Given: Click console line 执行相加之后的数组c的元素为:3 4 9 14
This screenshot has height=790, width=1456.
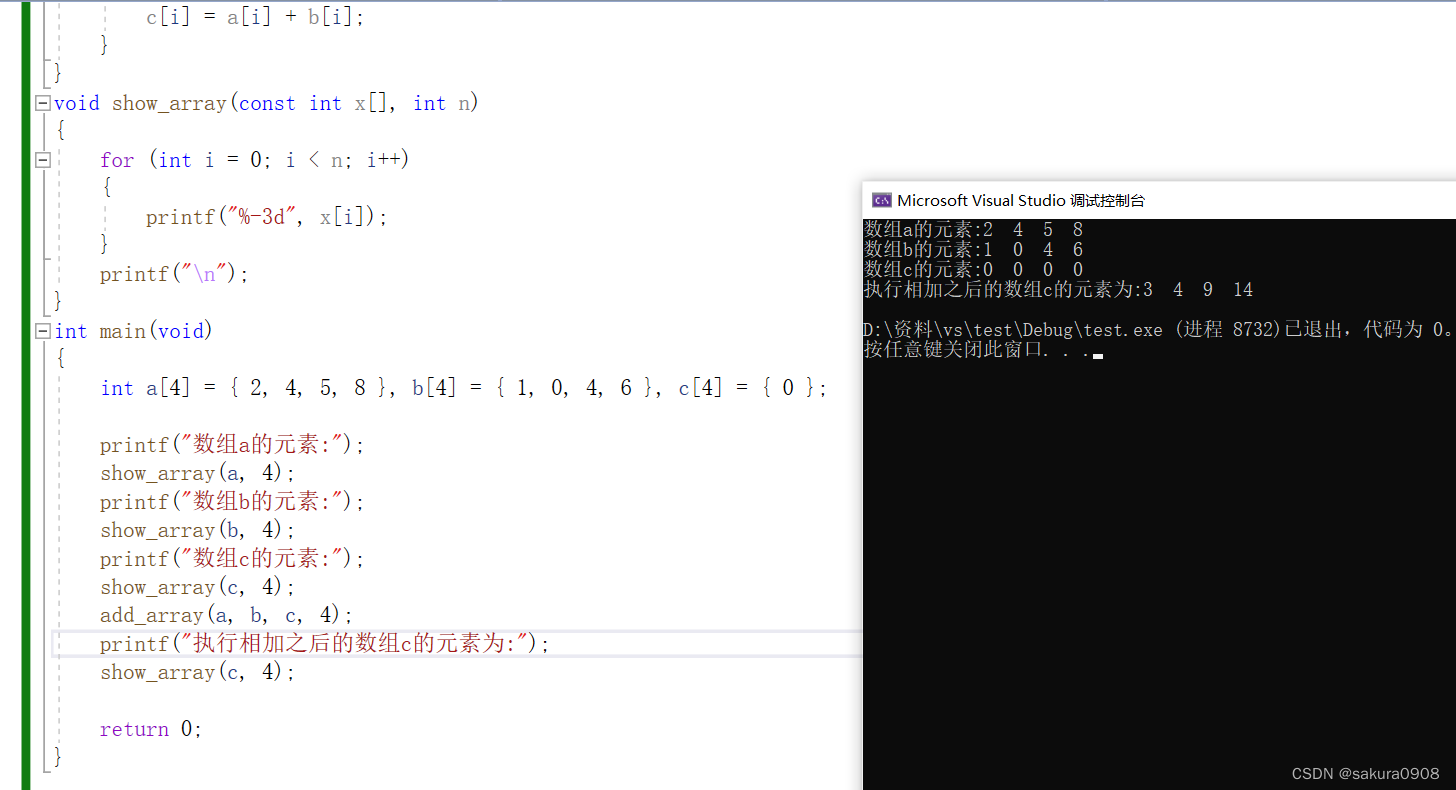Looking at the screenshot, I should point(1059,290).
